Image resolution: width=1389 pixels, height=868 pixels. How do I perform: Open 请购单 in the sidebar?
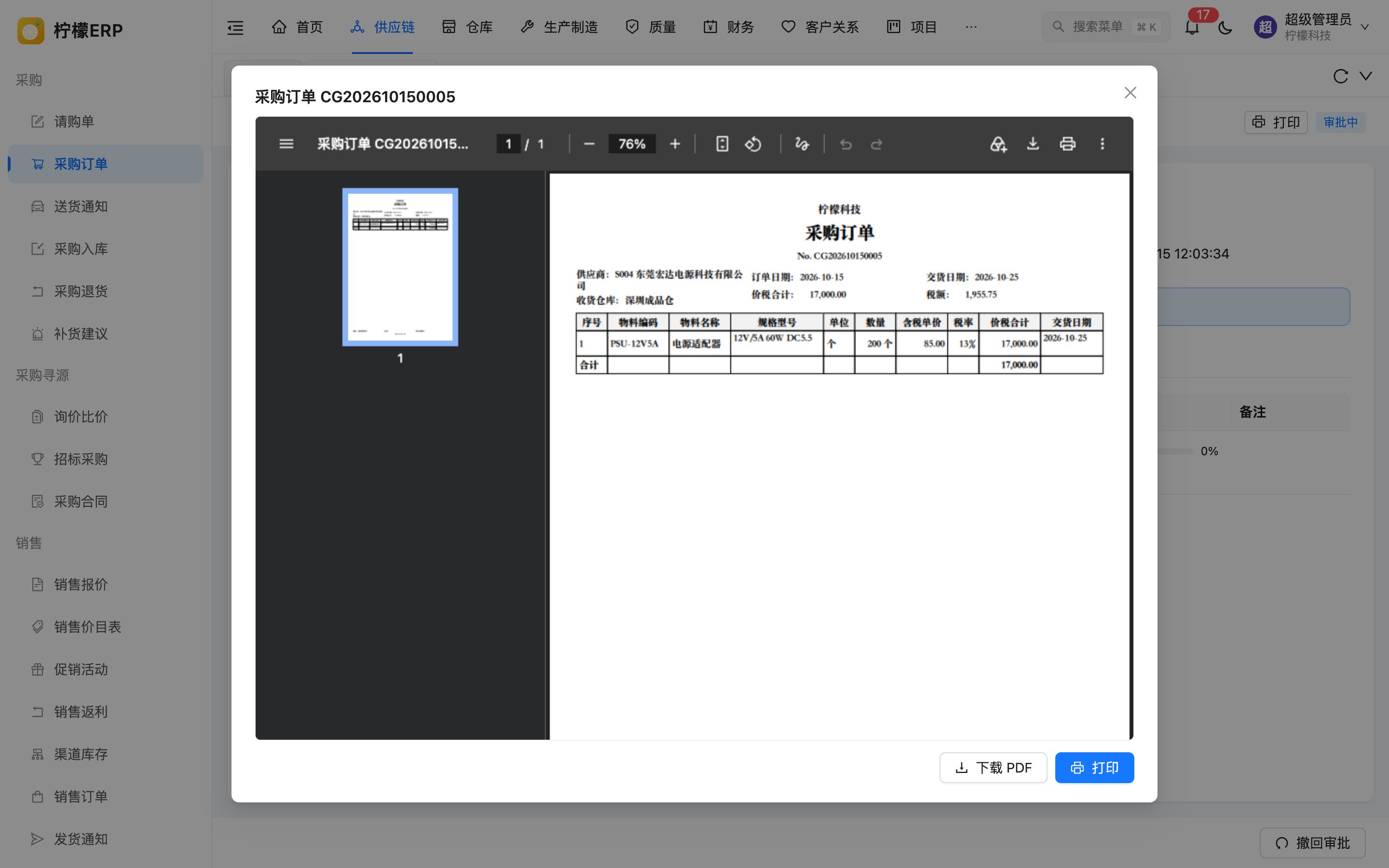point(106,122)
